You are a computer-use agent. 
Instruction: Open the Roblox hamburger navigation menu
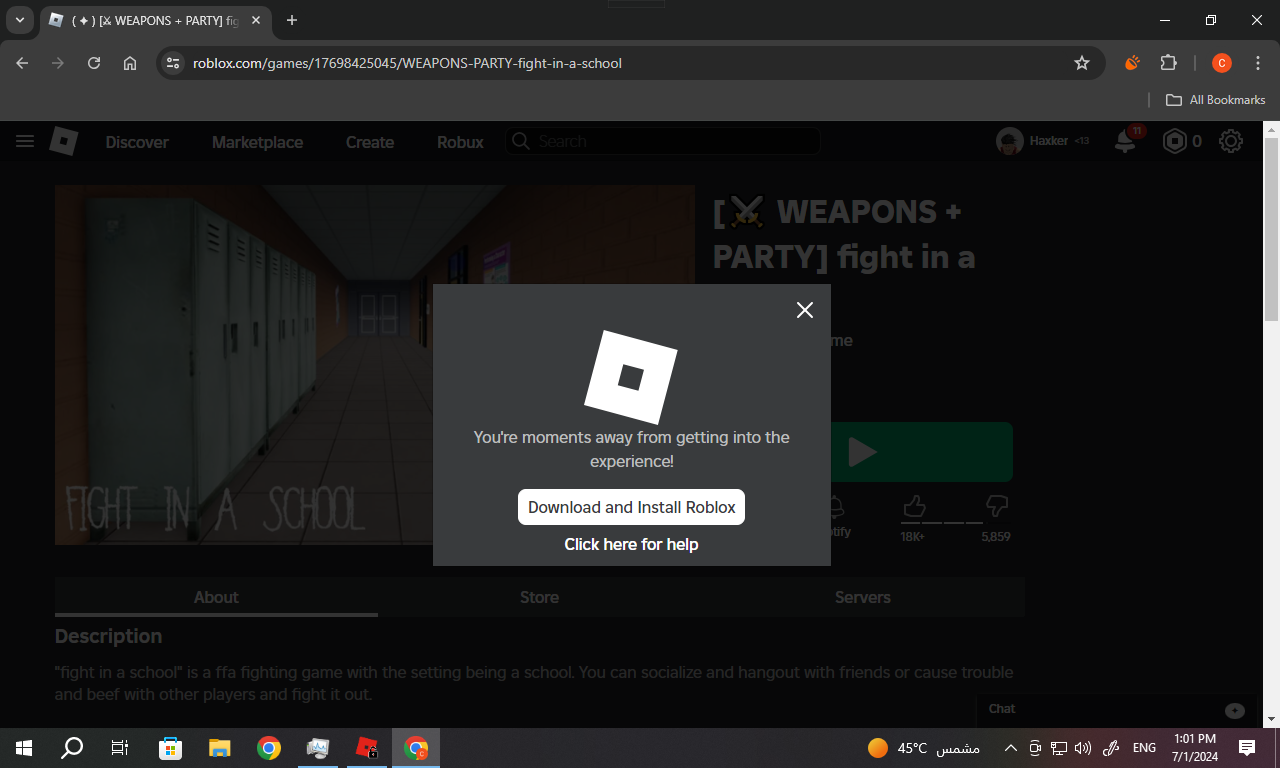coord(25,142)
